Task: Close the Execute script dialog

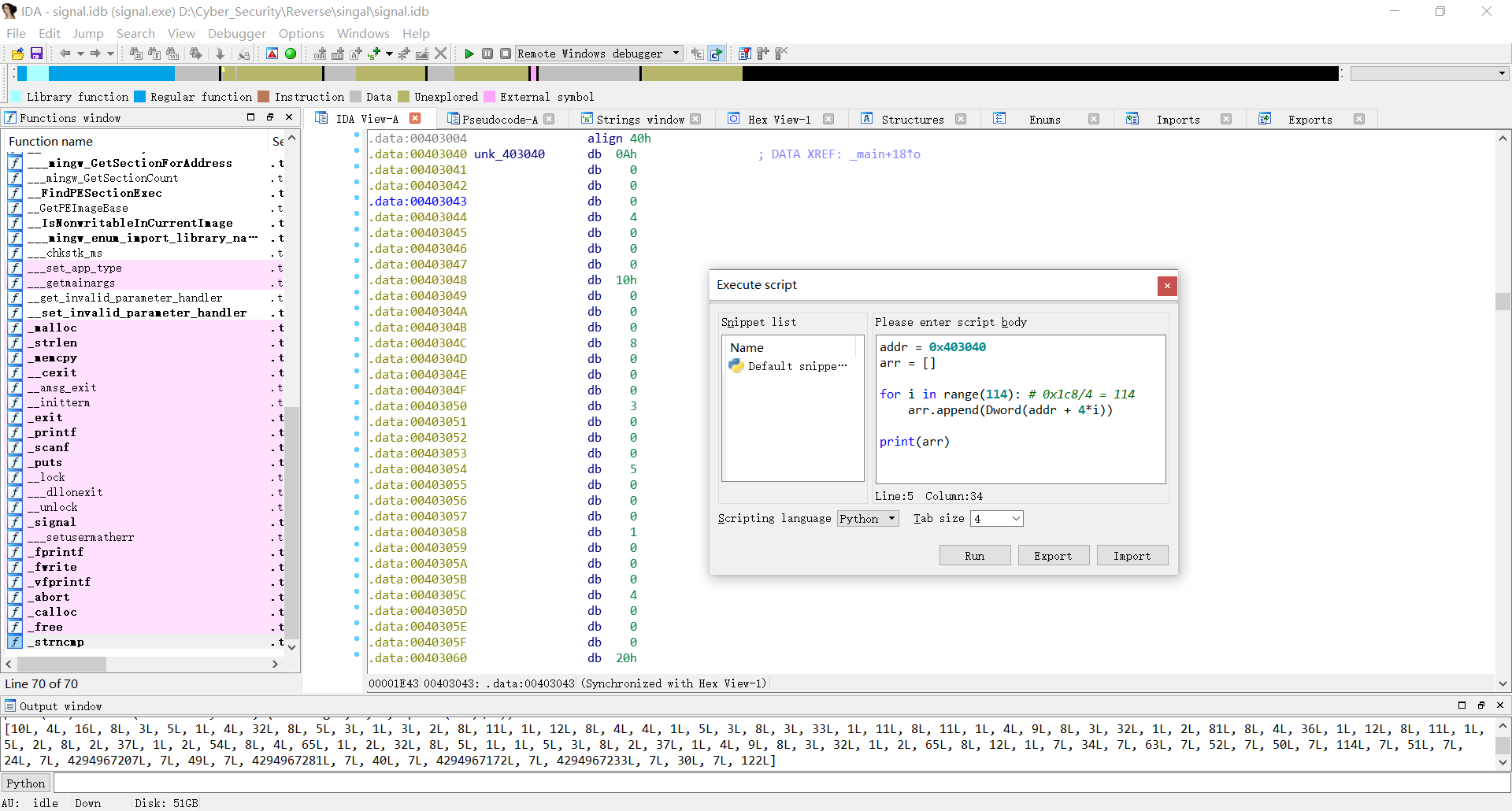Action: point(1167,286)
